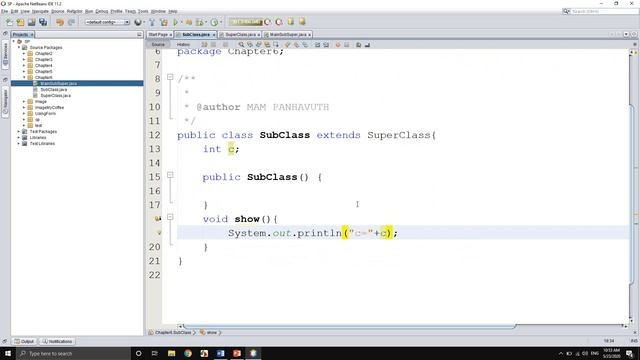Click the override annotation glyph on line 18
Image resolution: width=640 pixels, height=360 pixels.
(158, 219)
